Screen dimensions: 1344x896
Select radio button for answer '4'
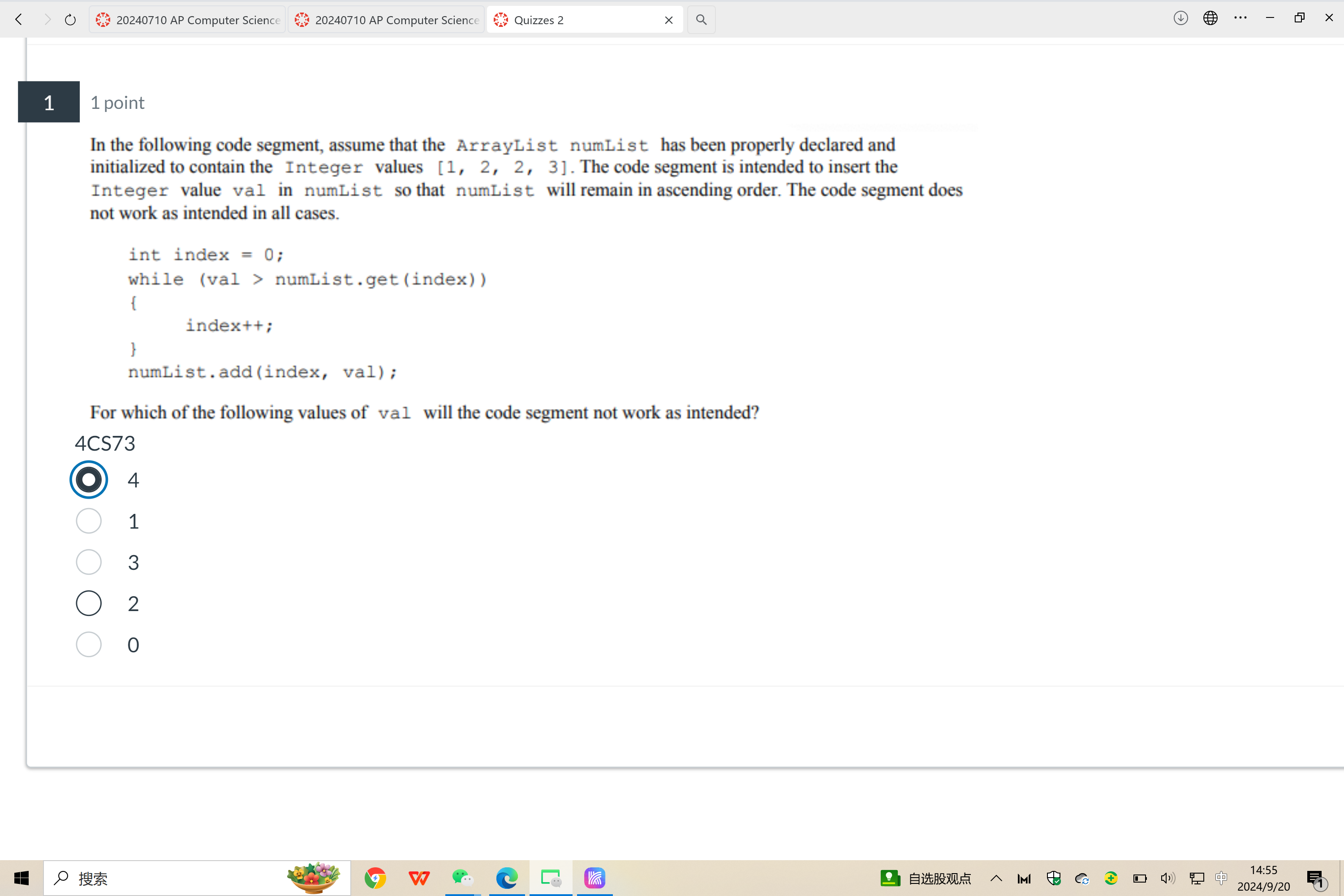pyautogui.click(x=88, y=479)
